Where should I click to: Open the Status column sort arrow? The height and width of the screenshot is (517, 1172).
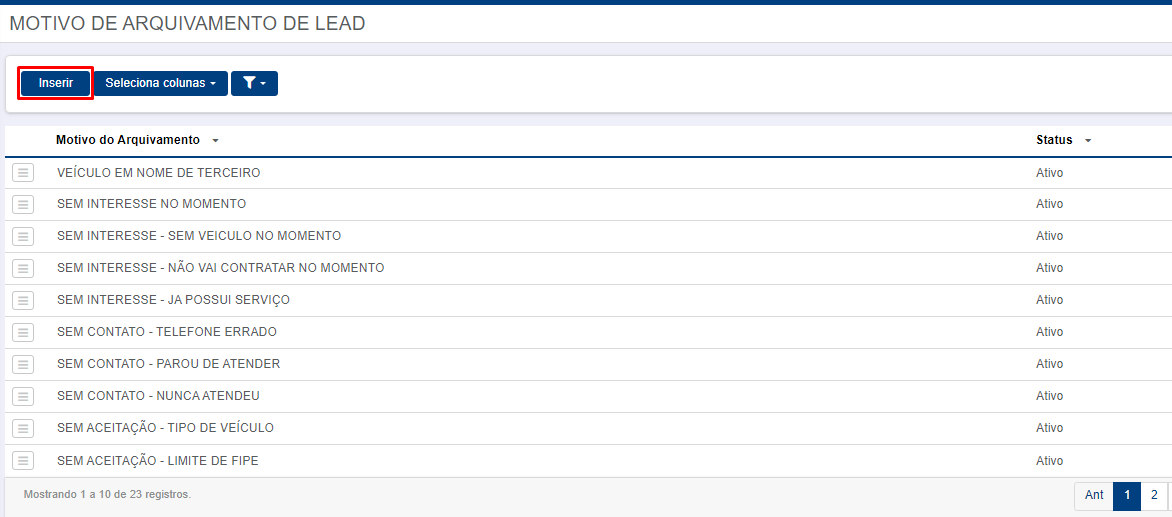(1088, 140)
